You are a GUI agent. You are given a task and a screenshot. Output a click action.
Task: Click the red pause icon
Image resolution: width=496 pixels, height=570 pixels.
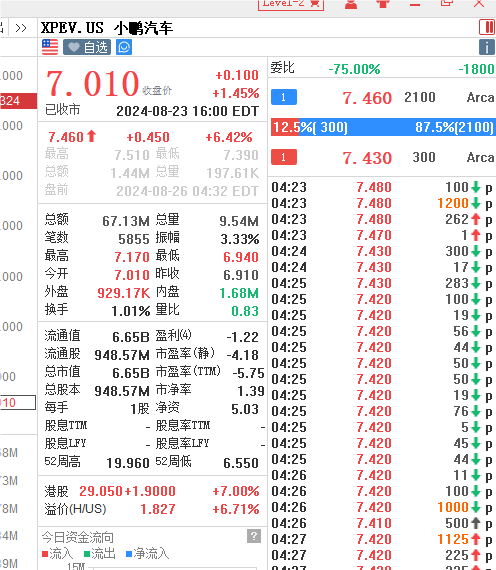pyautogui.click(x=487, y=27)
